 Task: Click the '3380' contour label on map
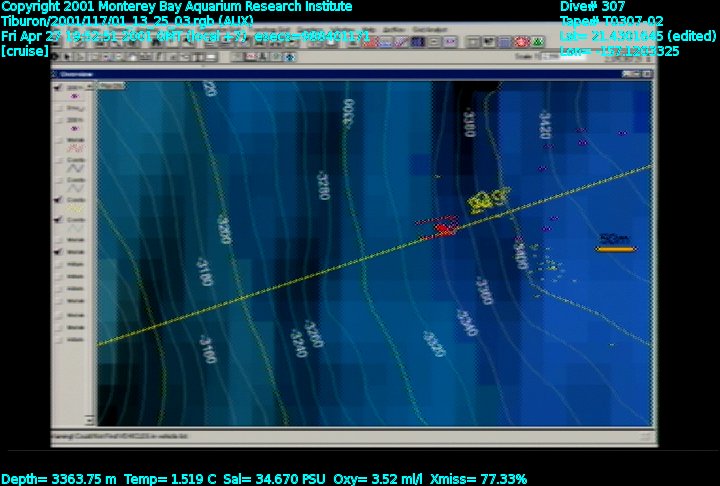pyautogui.click(x=469, y=123)
